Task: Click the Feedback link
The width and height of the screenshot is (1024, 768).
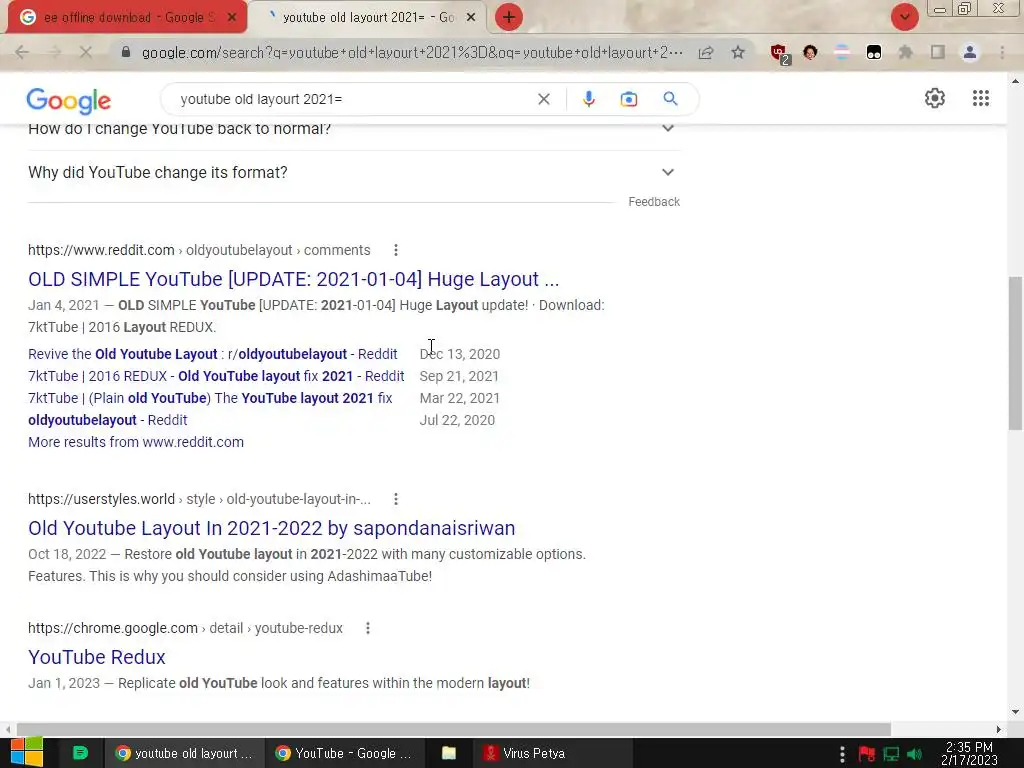Action: (x=654, y=202)
